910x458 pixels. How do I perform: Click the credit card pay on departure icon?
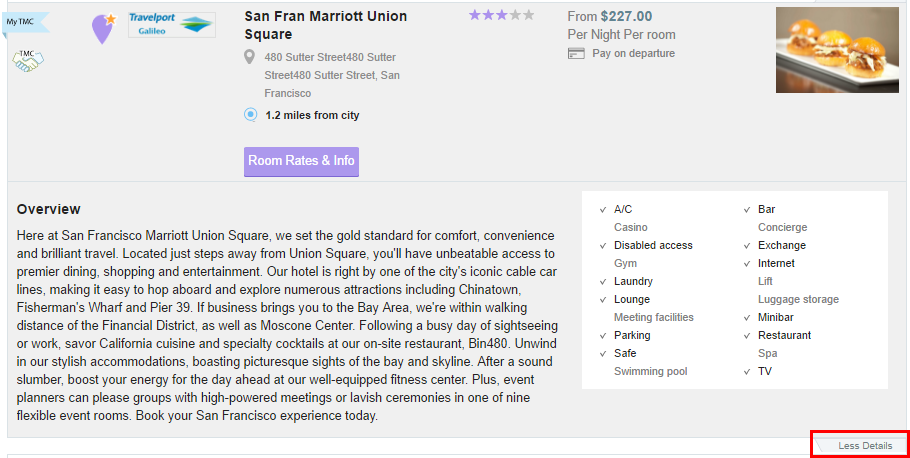tap(576, 53)
